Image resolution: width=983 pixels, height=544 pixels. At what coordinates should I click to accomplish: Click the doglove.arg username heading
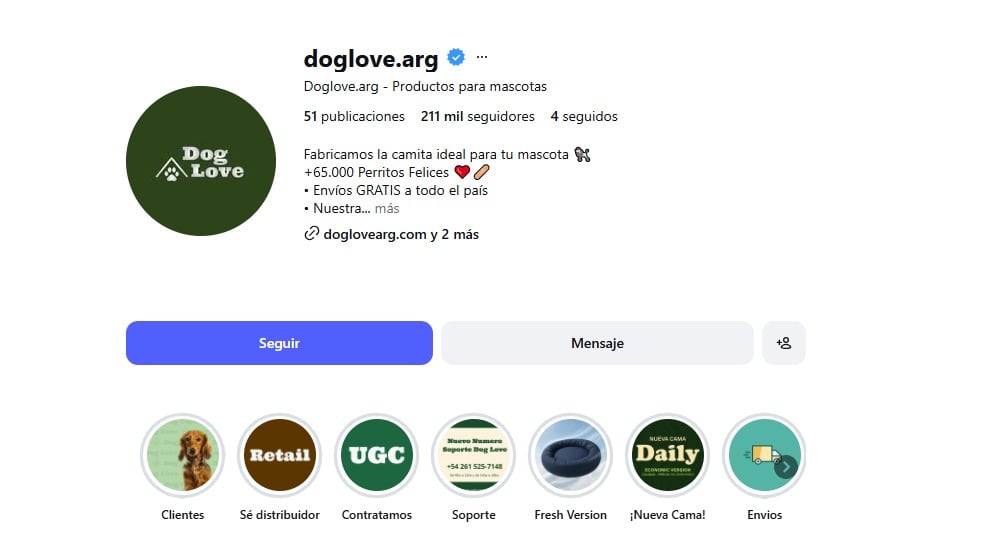(370, 59)
